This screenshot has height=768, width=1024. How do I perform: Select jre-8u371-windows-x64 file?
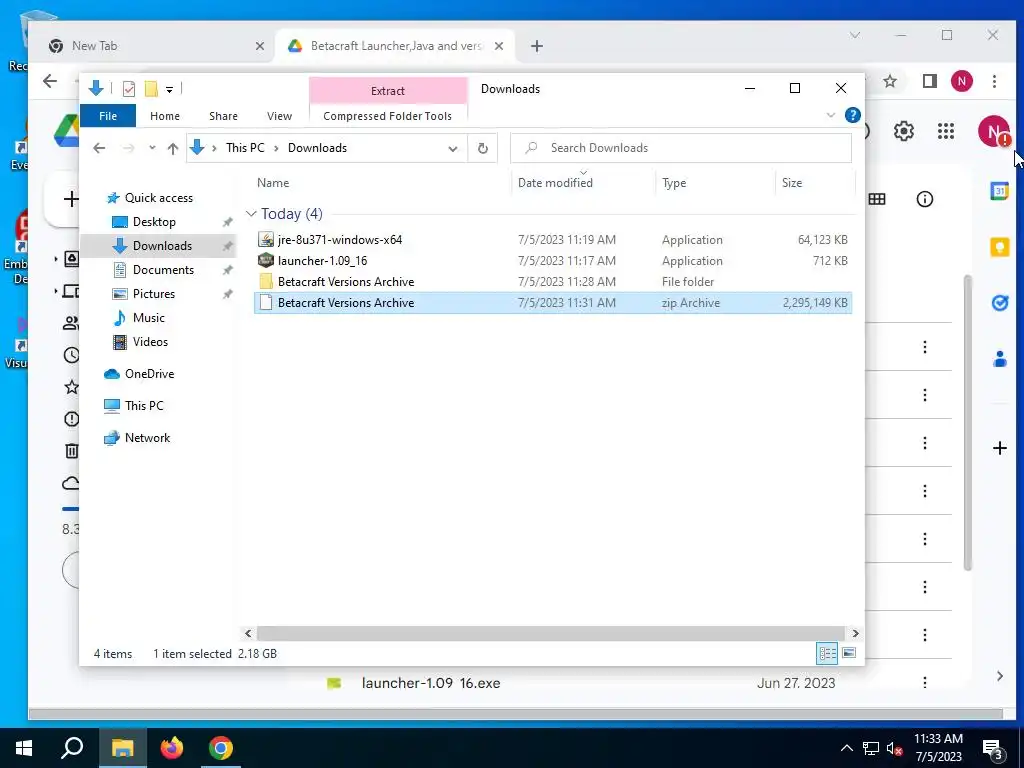point(552,240)
